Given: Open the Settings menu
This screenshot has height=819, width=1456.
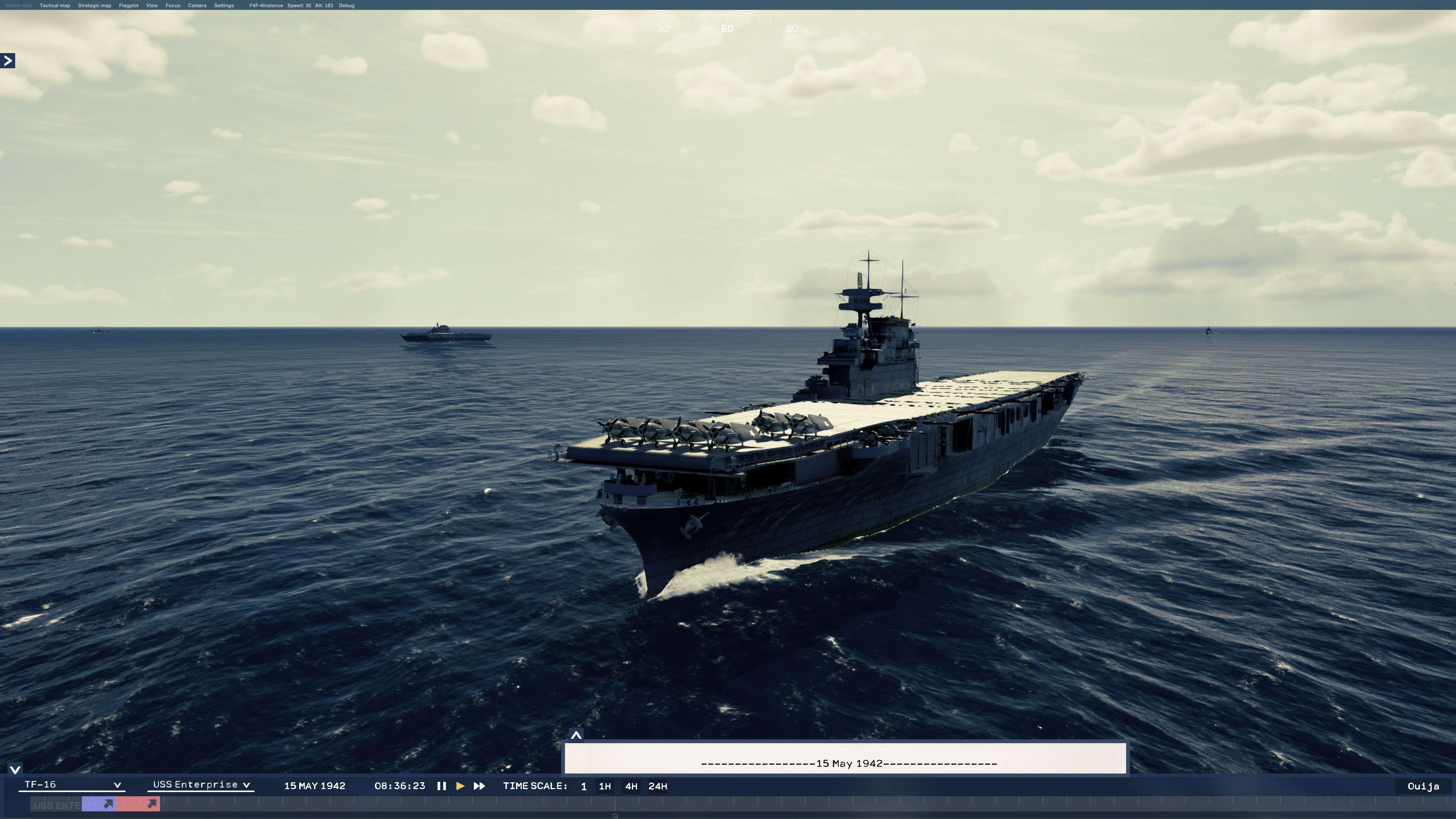Looking at the screenshot, I should point(224,5).
